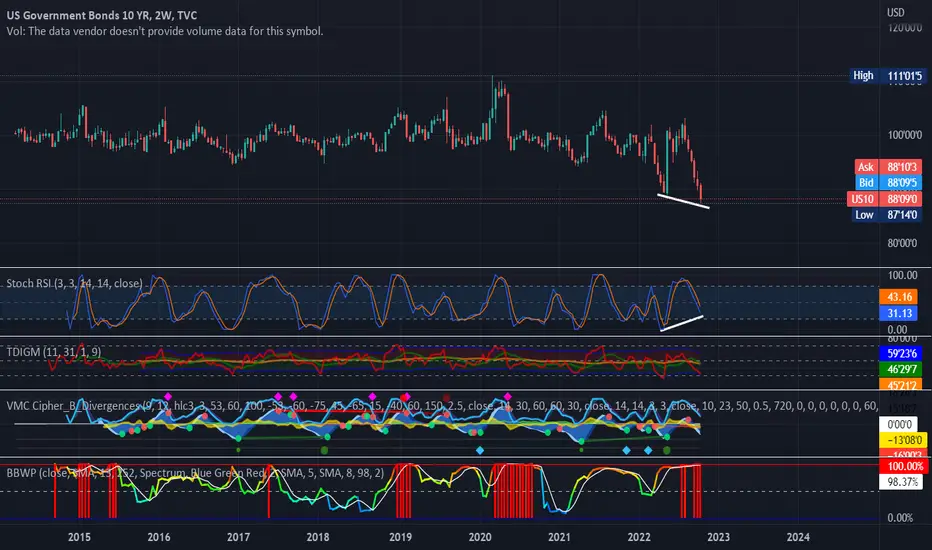
Task: Click the 88'09'5 bid value
Action: [x=901, y=183]
